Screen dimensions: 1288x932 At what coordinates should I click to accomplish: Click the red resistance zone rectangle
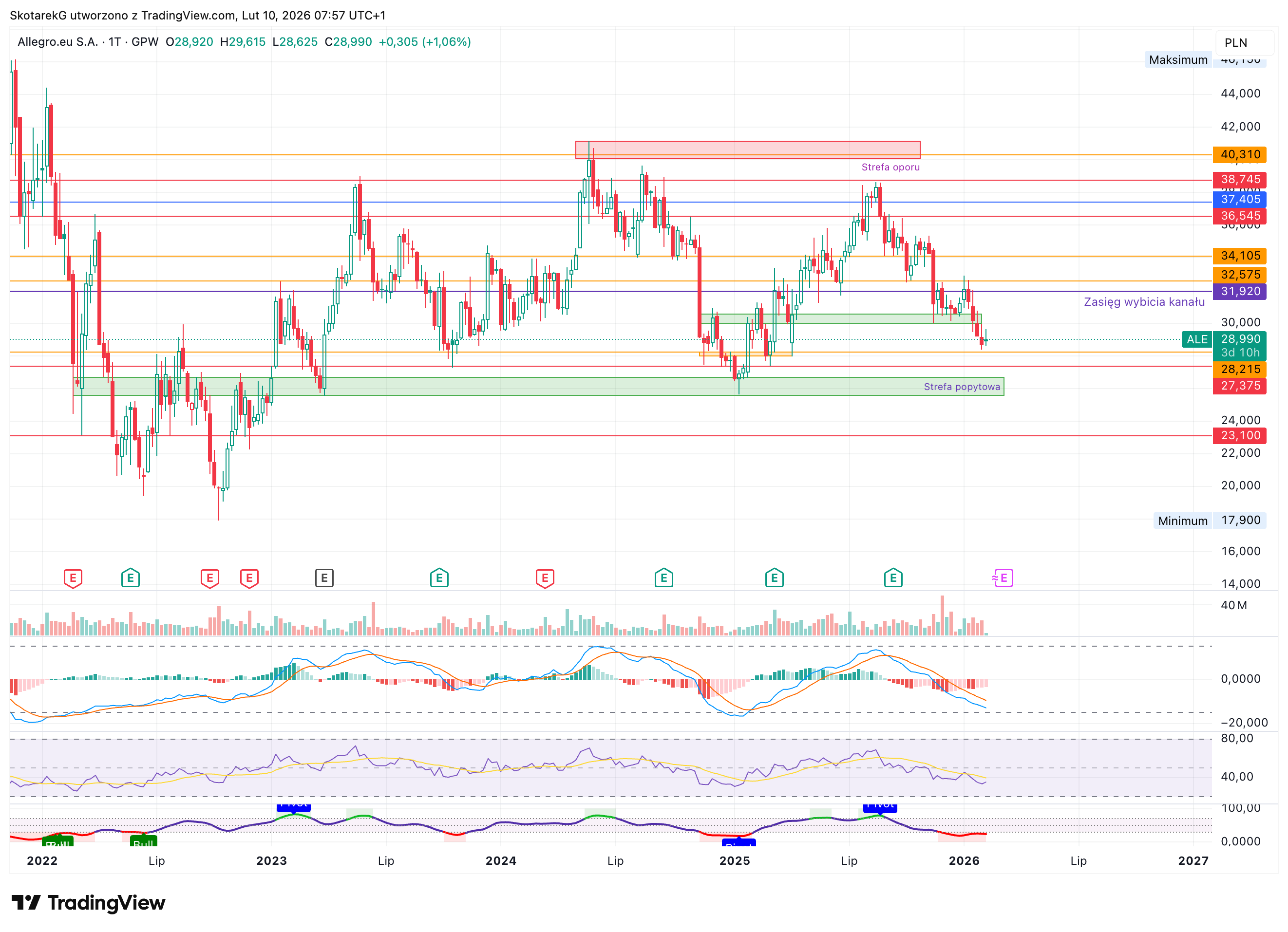(747, 150)
